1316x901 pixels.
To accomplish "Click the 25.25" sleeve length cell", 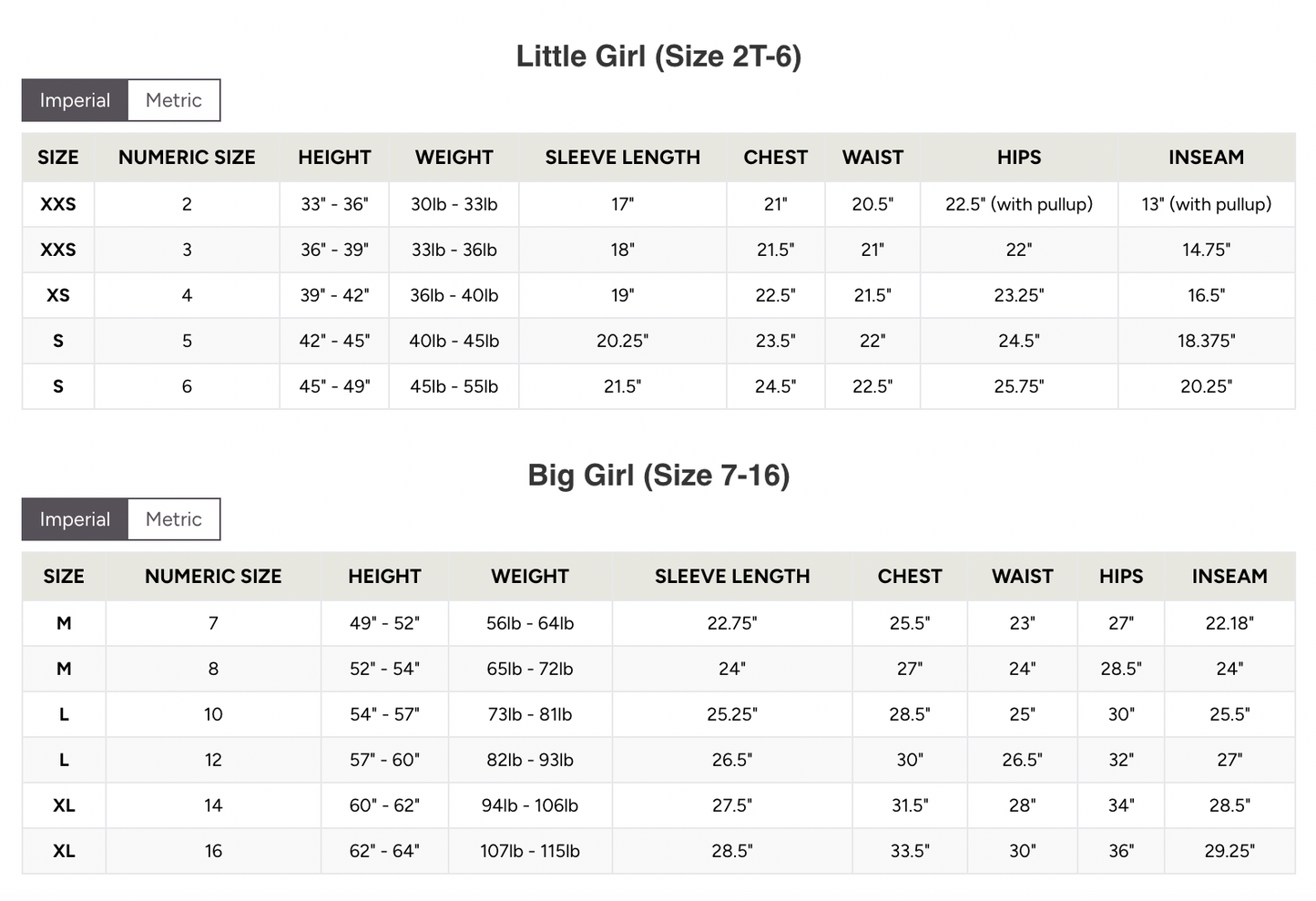I will pyautogui.click(x=731, y=714).
